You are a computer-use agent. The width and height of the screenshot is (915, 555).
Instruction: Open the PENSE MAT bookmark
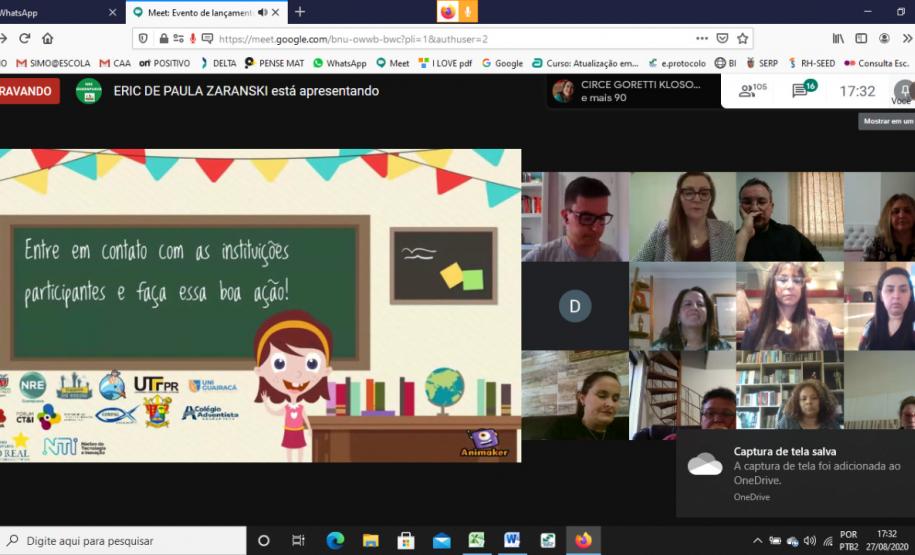tap(274, 63)
